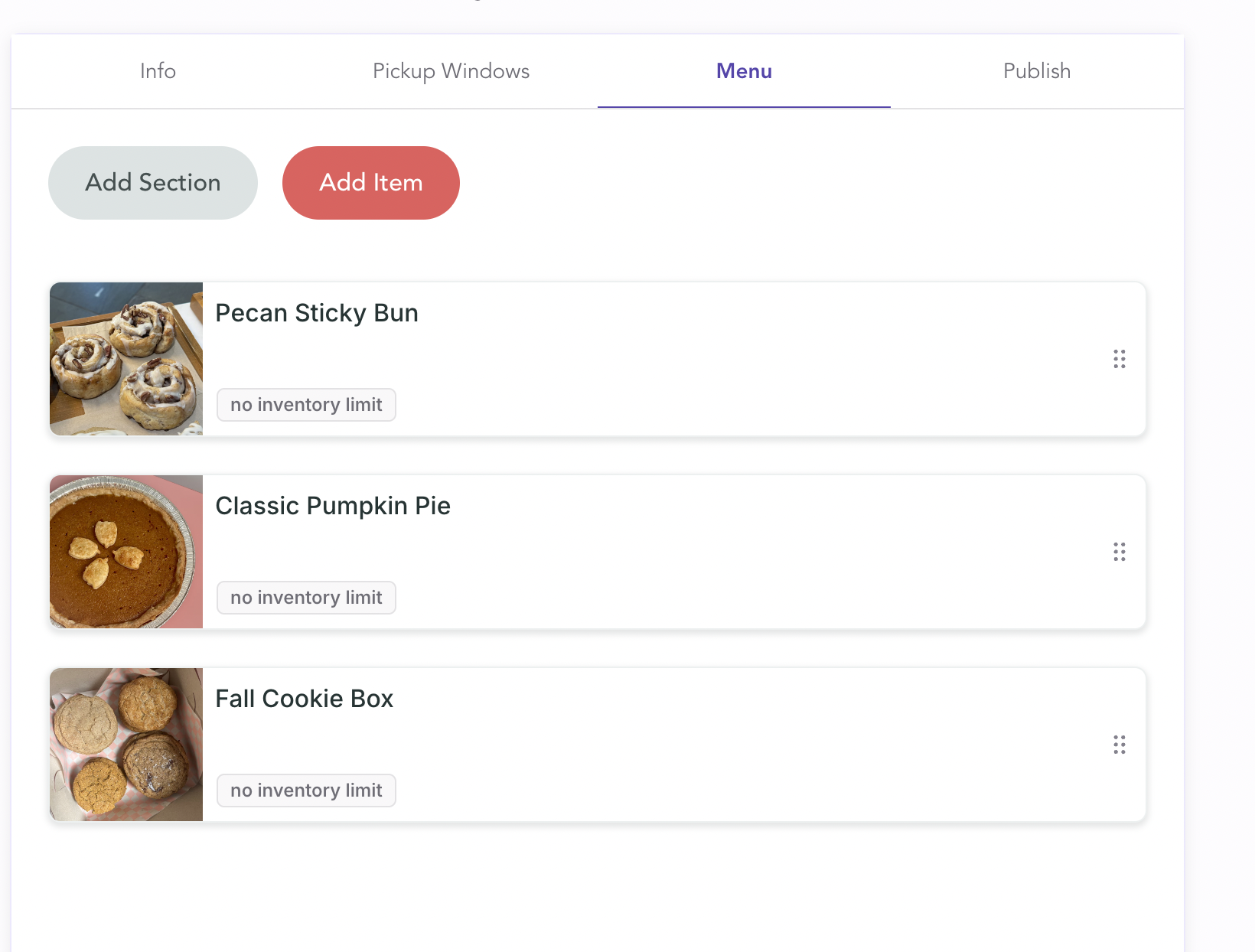The width and height of the screenshot is (1255, 952).
Task: Select the Fall Cookie Box title text
Action: [x=305, y=699]
